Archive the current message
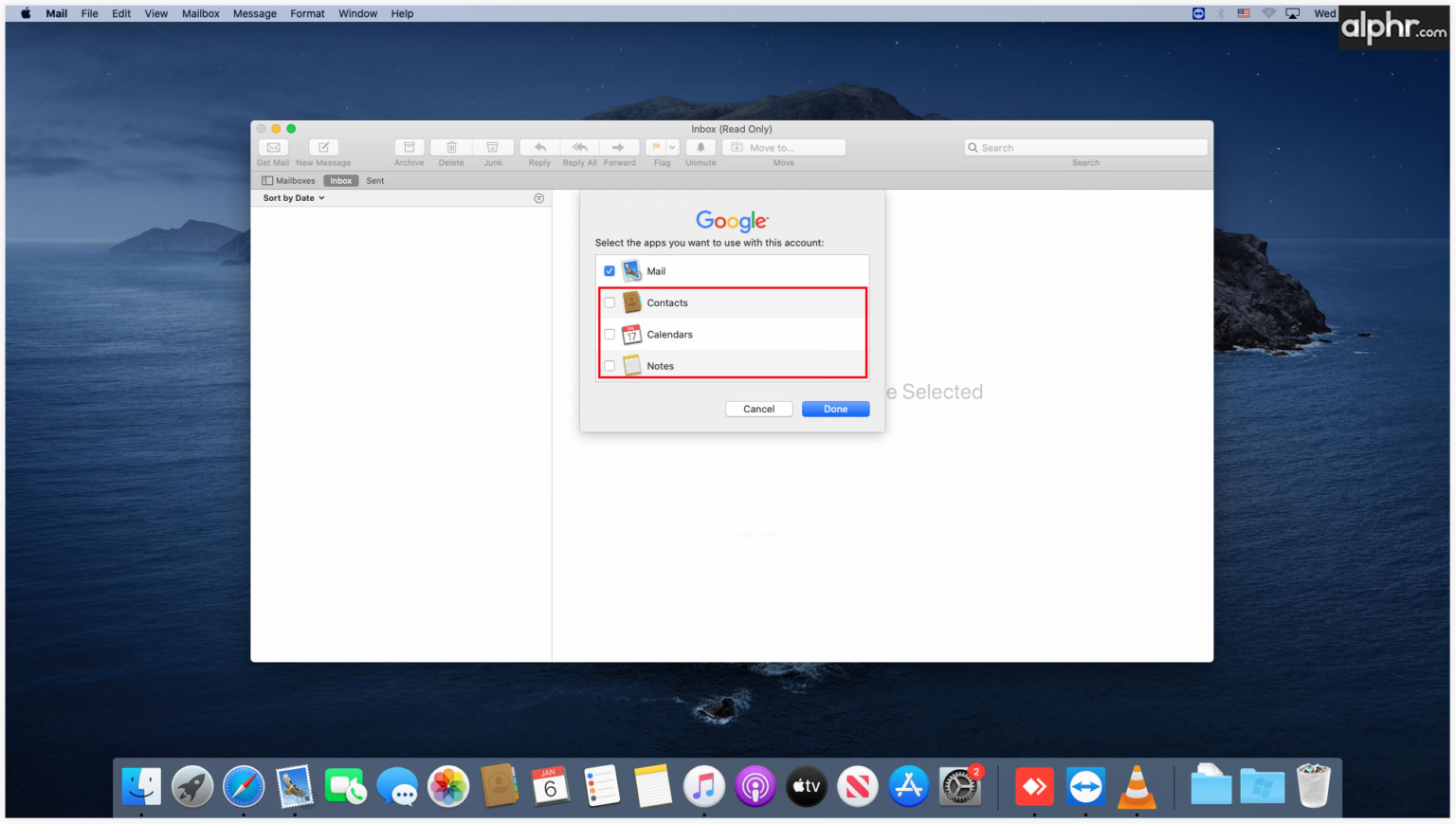1456x824 pixels. click(x=409, y=147)
